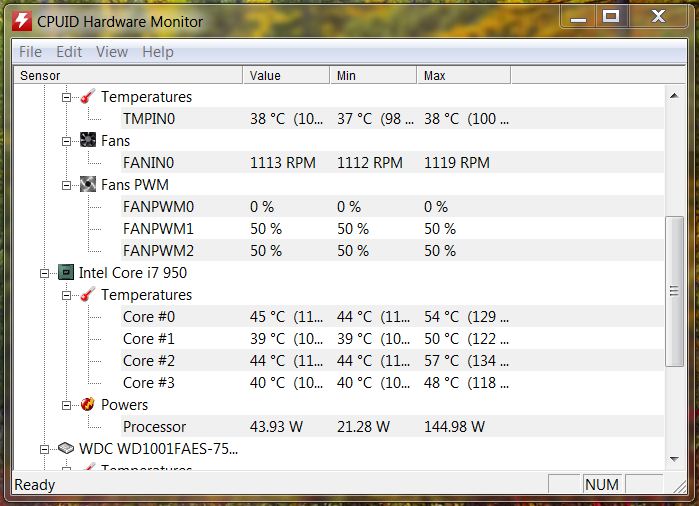Click the fan icon next to Fans
Screen dimensions: 699x506
[x=88, y=140]
